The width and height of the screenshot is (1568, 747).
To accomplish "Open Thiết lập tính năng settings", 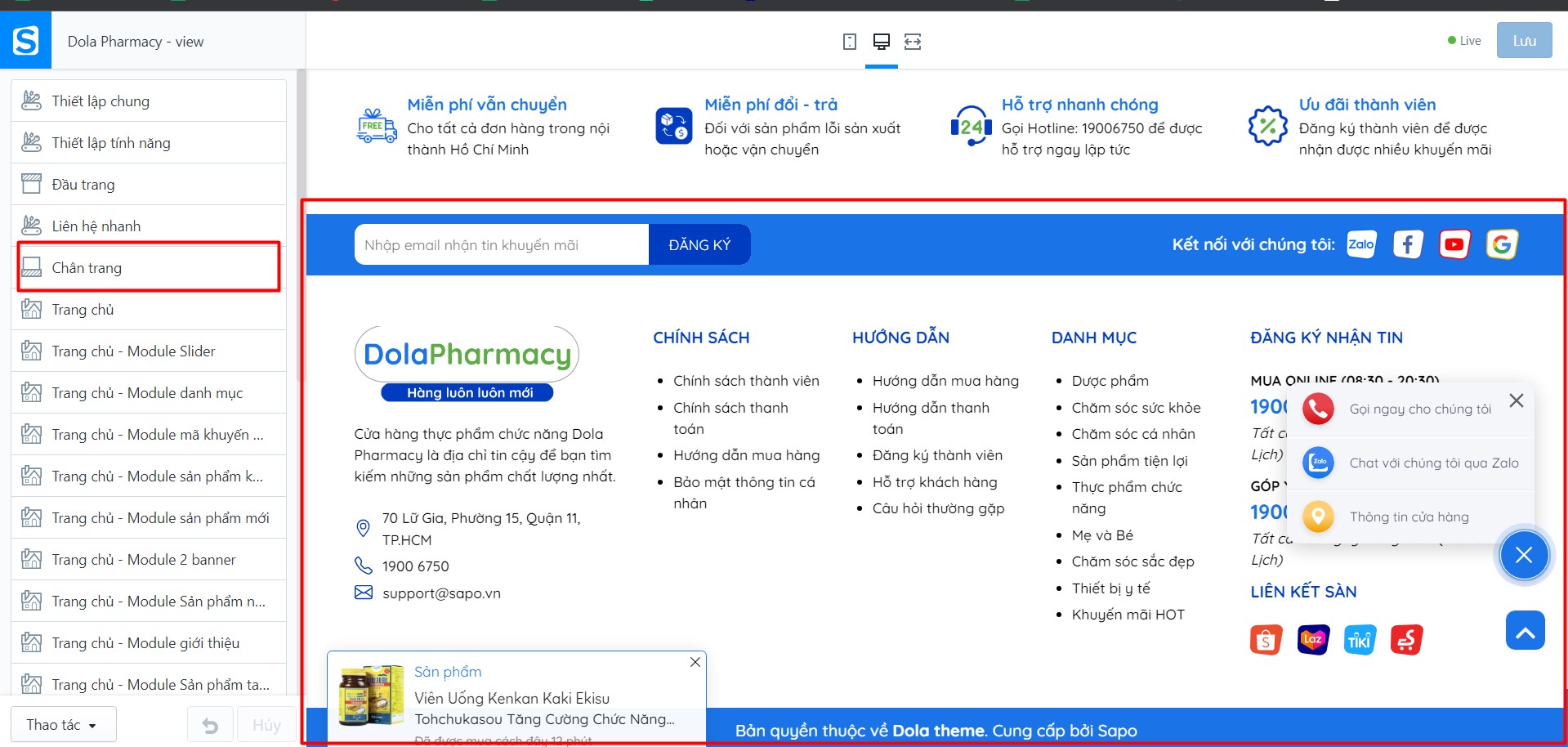I will (149, 143).
